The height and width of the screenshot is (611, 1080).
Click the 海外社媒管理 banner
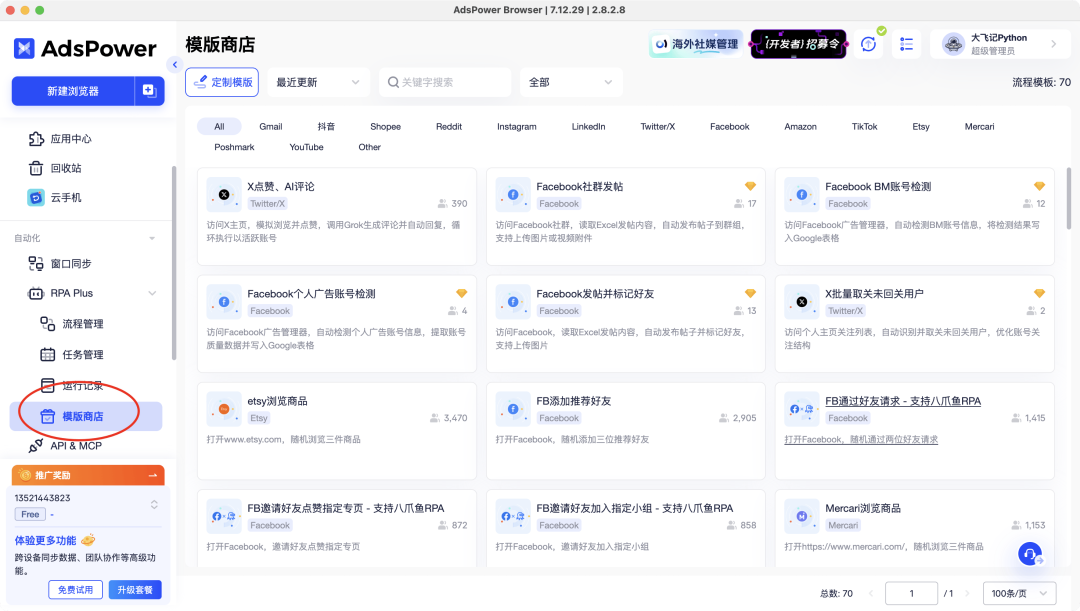(x=696, y=44)
